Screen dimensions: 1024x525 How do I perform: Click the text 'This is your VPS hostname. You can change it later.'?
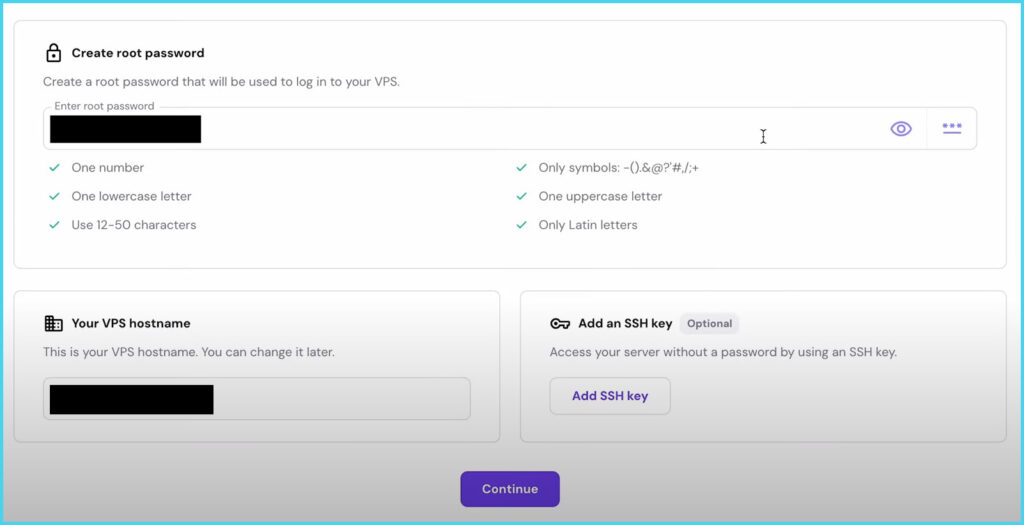pos(189,352)
